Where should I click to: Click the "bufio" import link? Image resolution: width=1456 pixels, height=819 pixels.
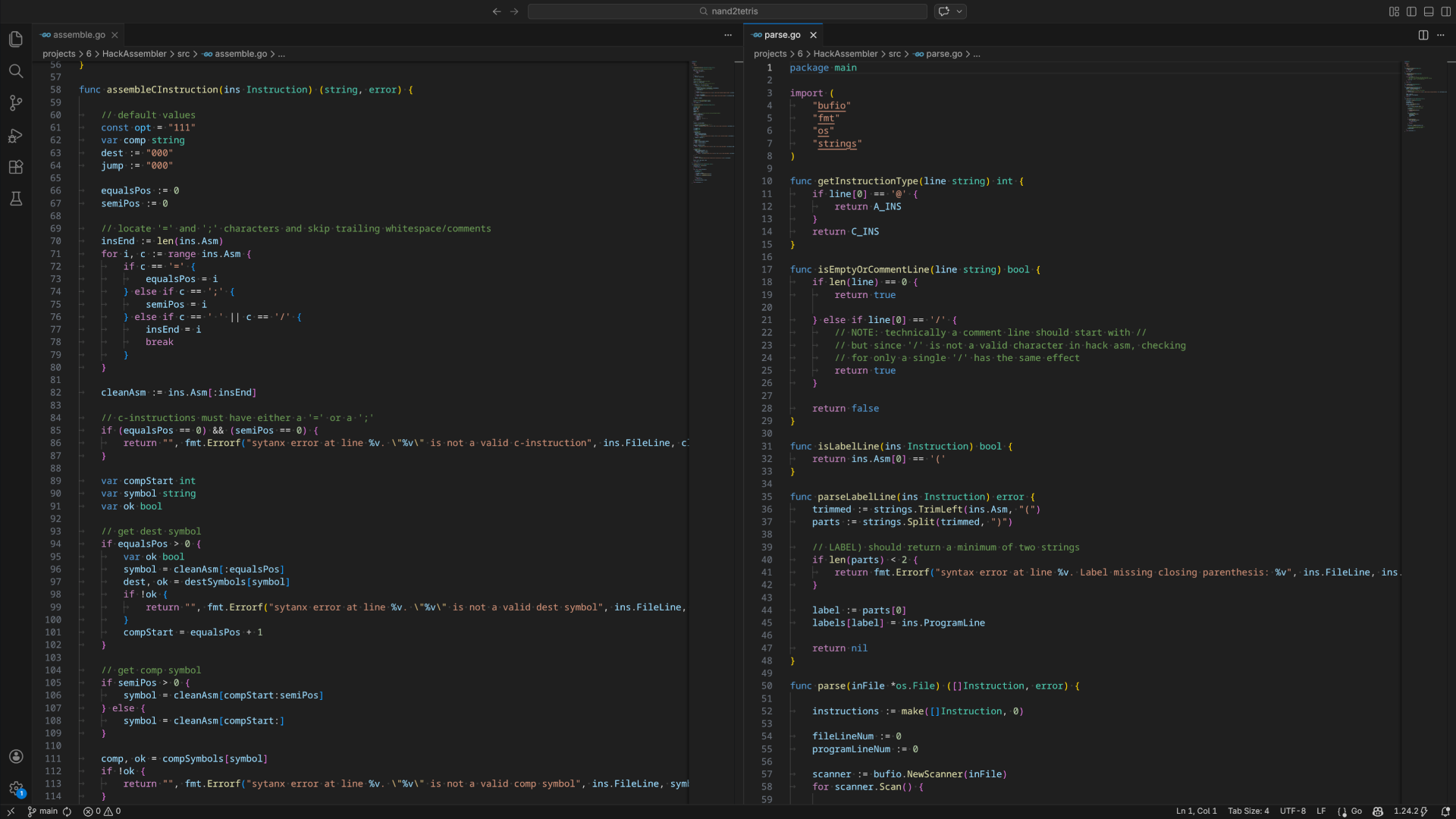tap(831, 105)
